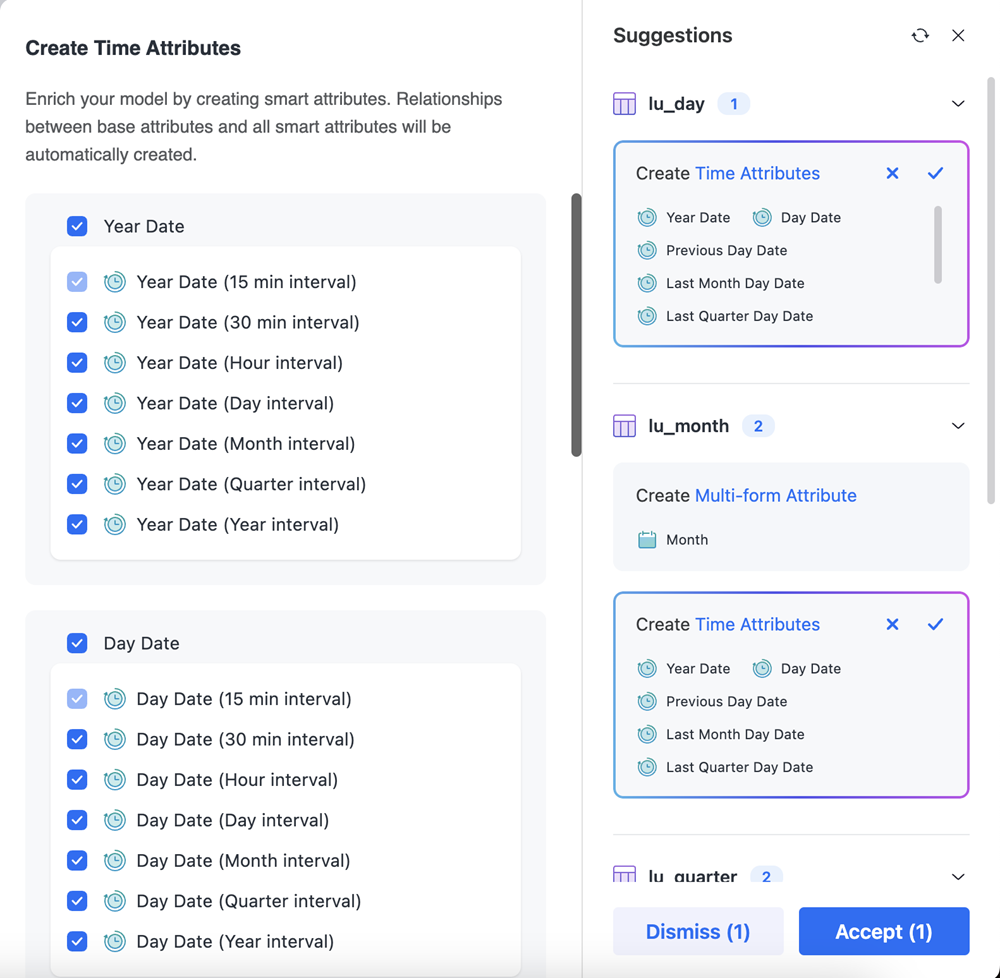Click the refresh suggestions icon
Screen dimensions: 1000x978
click(920, 36)
